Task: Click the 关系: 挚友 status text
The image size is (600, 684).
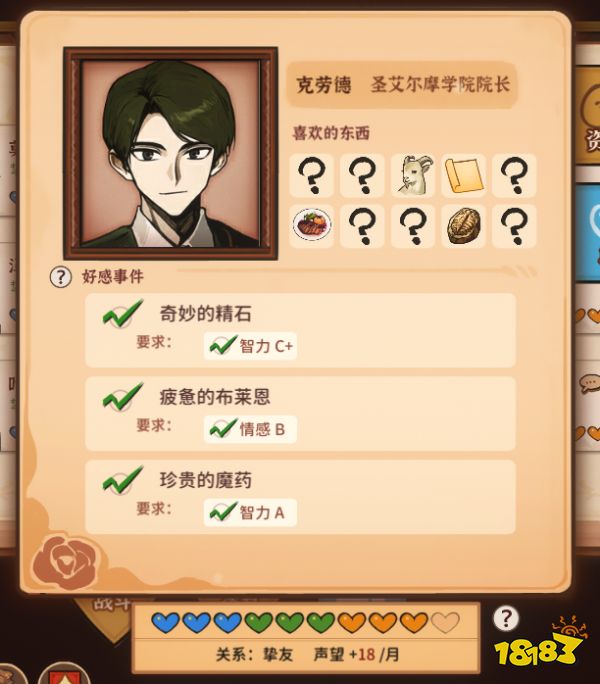Action: tap(254, 654)
